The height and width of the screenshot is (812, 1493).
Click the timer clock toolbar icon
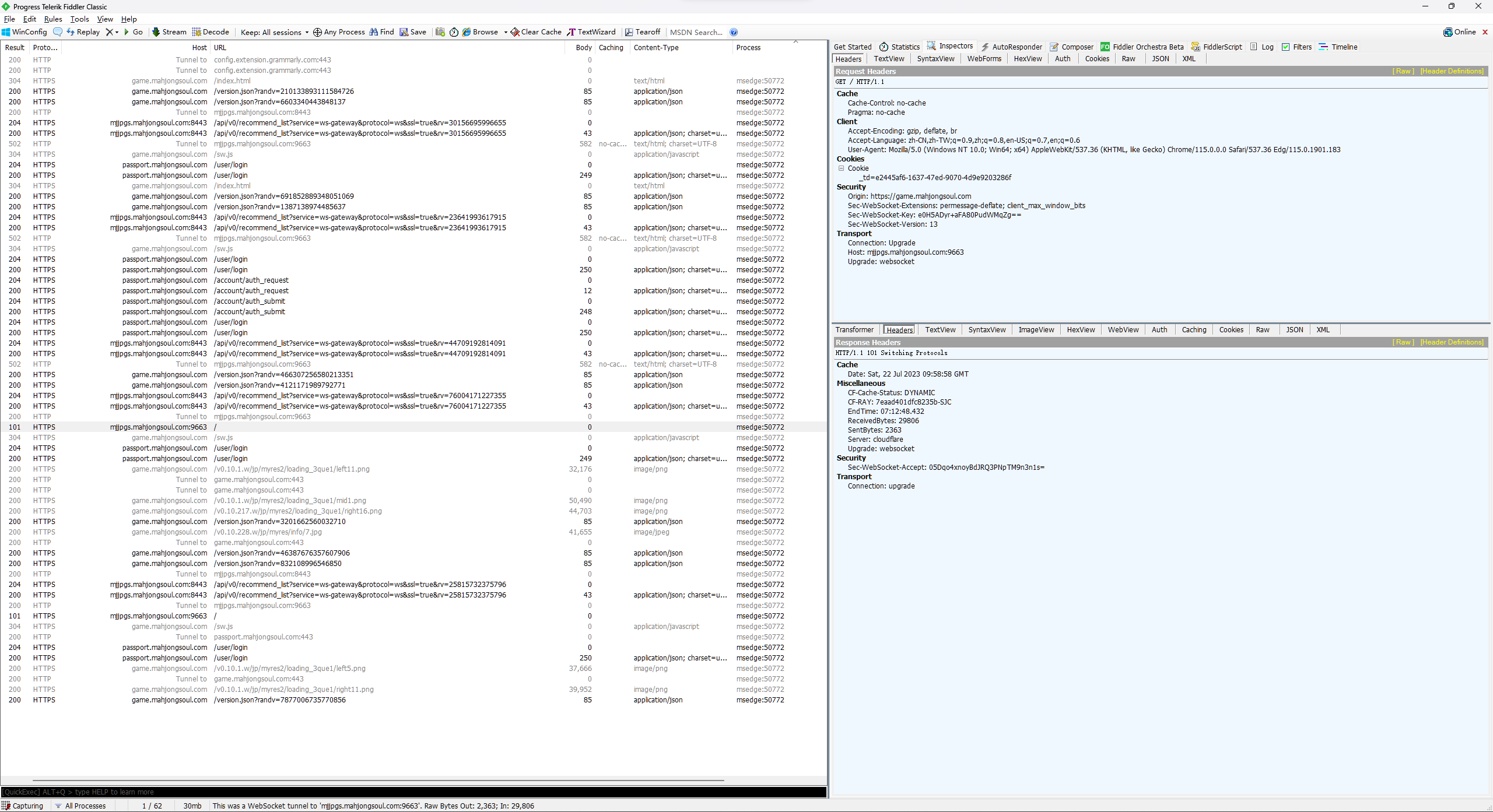(x=454, y=32)
